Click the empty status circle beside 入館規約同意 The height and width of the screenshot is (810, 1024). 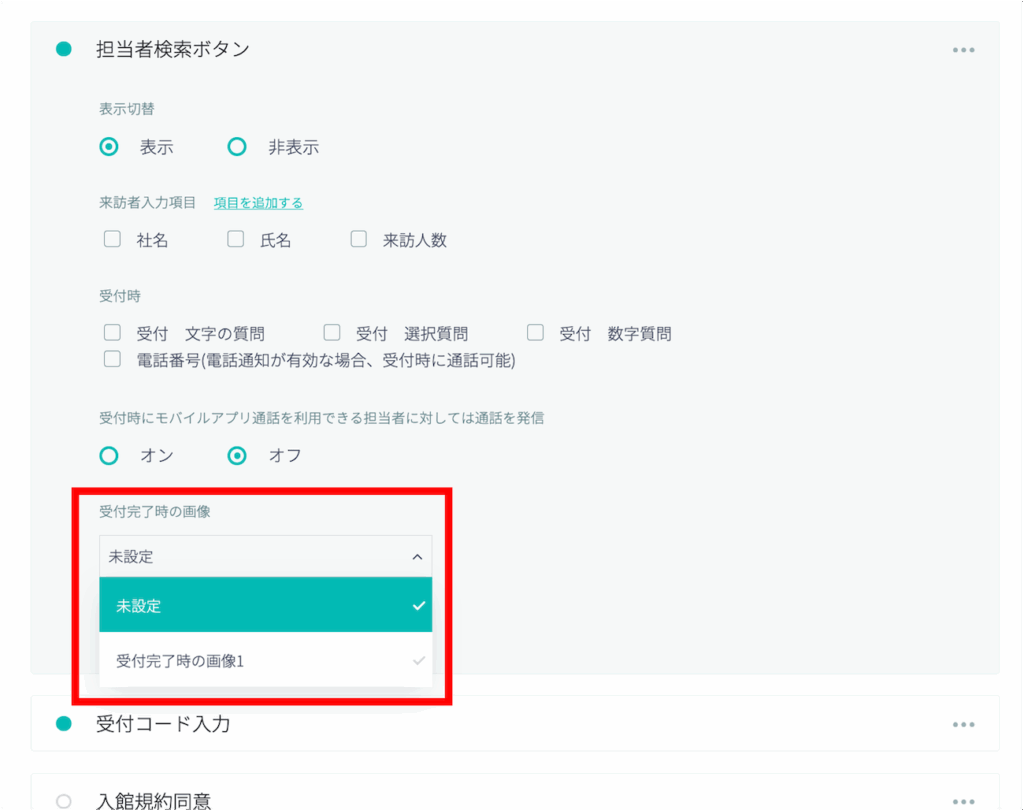64,801
